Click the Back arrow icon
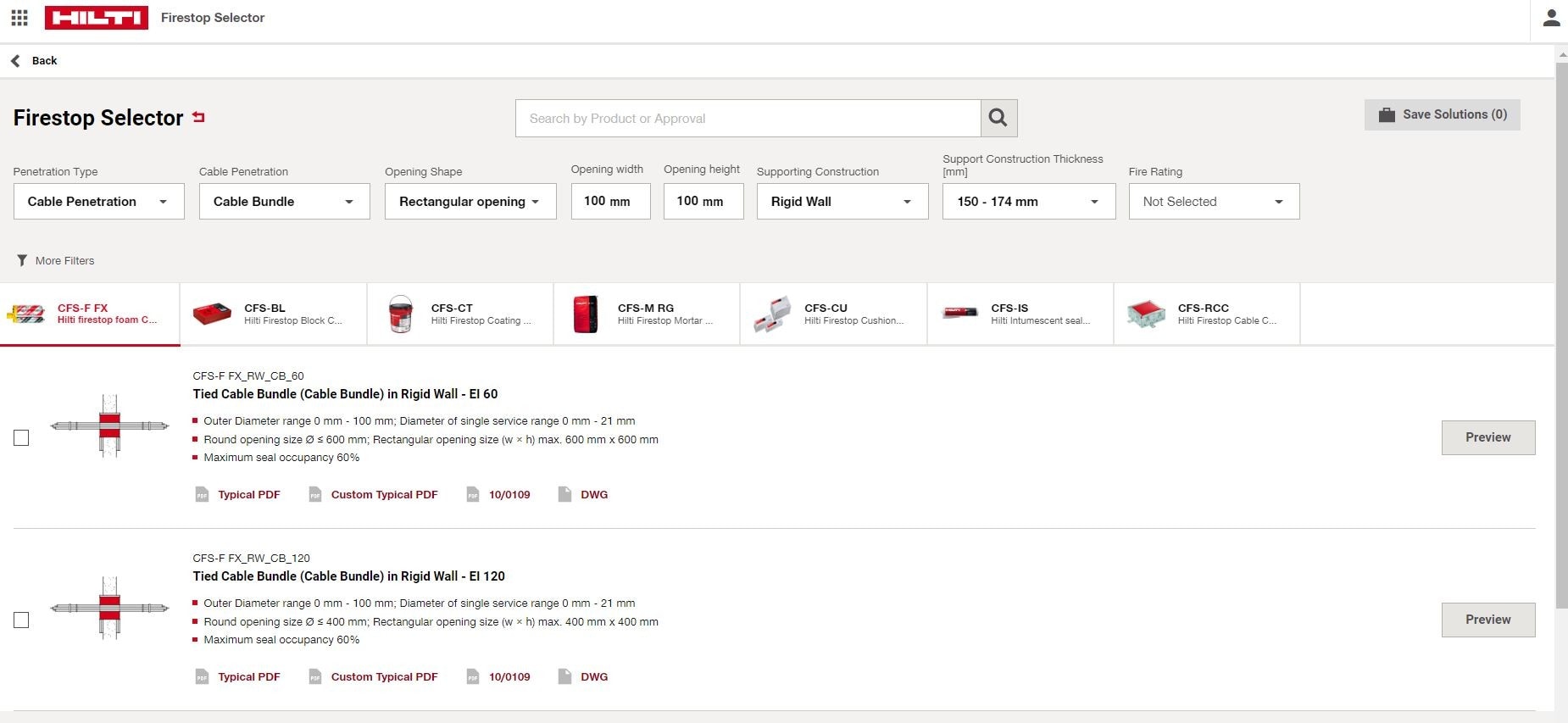The width and height of the screenshot is (1568, 723). tap(15, 60)
